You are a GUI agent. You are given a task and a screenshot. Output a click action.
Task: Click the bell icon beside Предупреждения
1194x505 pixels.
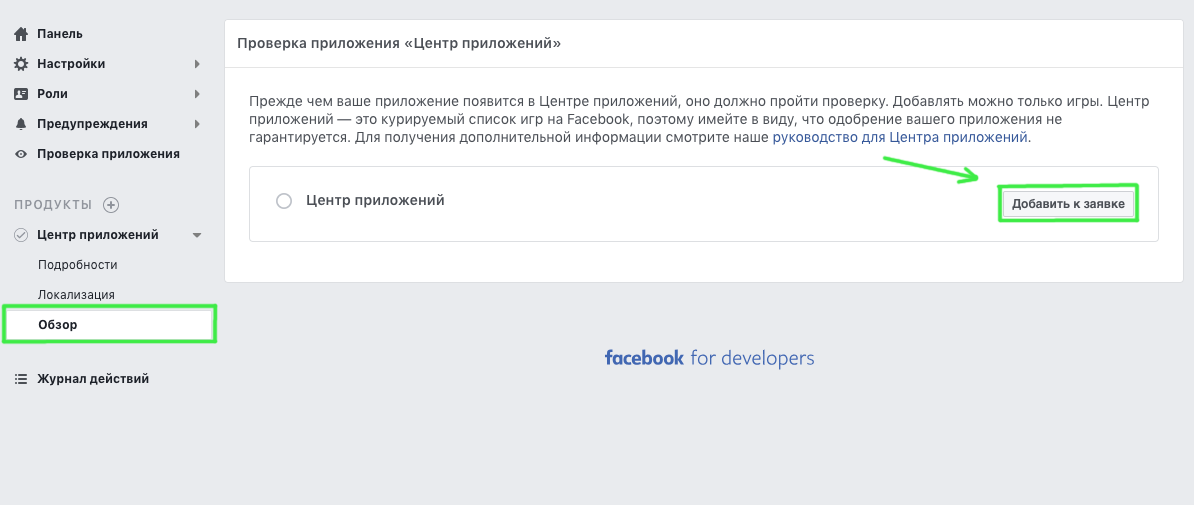[x=21, y=124]
